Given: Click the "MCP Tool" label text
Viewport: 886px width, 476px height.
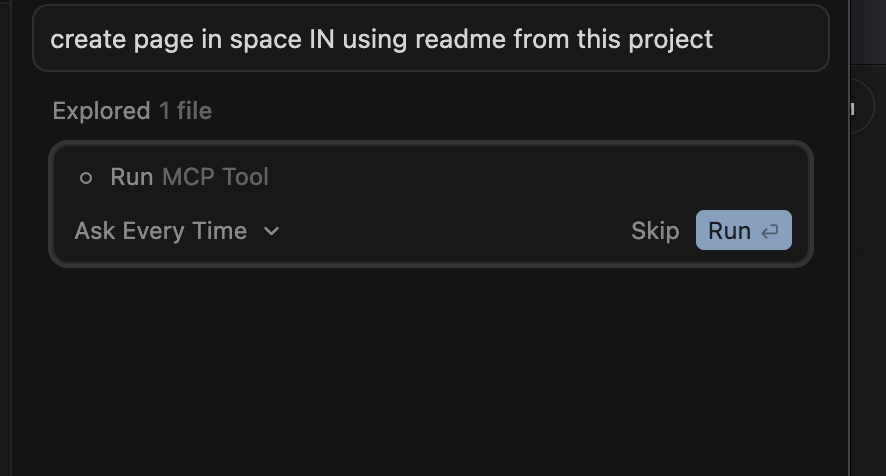Looking at the screenshot, I should point(215,177).
